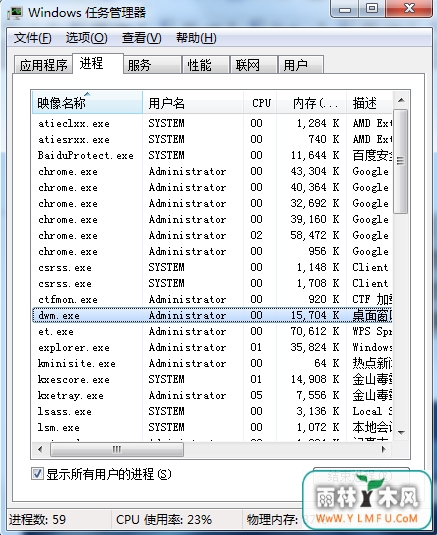437x535 pixels.
Task: Select the ctfmon.exe process
Action: (212, 300)
